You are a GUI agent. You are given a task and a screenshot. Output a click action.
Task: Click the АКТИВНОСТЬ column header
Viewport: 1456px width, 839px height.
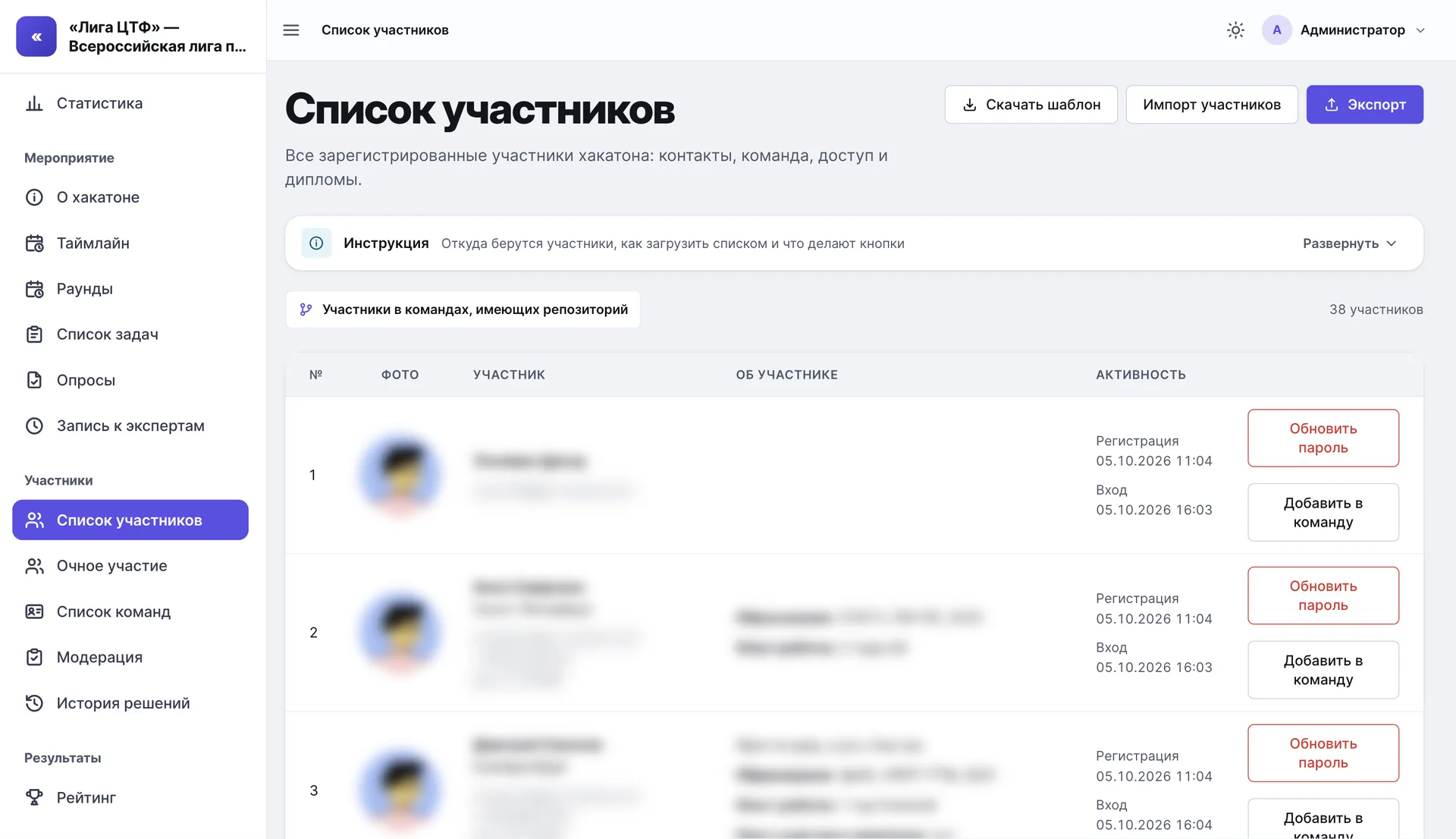coord(1141,375)
